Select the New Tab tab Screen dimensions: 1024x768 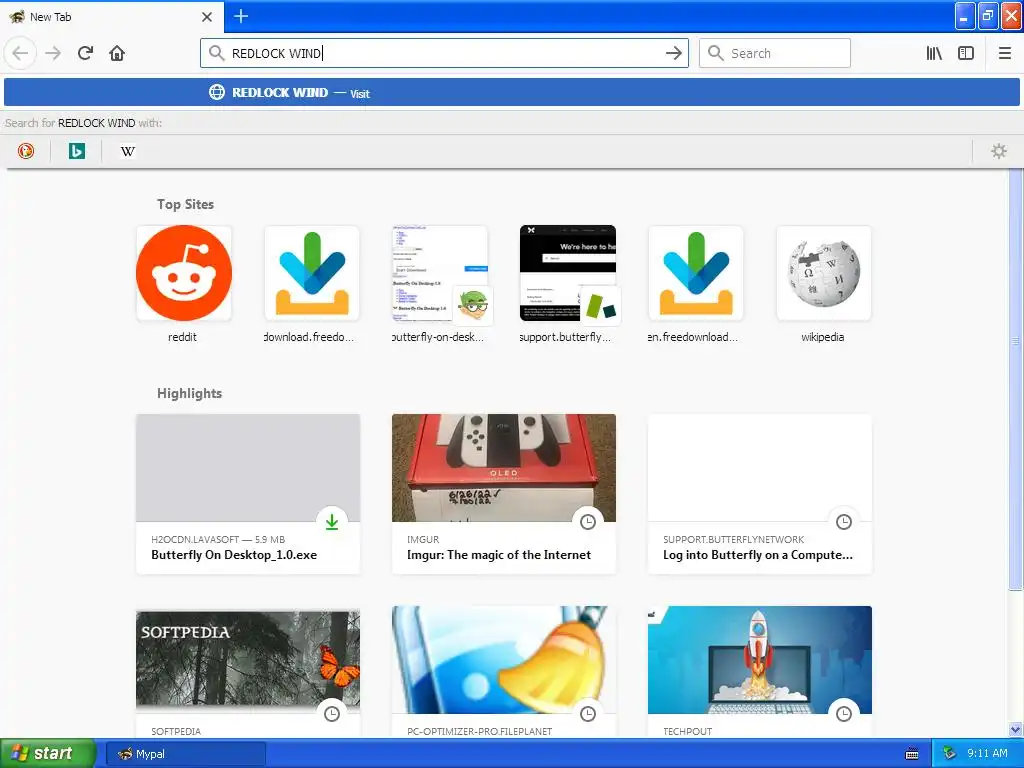point(111,17)
